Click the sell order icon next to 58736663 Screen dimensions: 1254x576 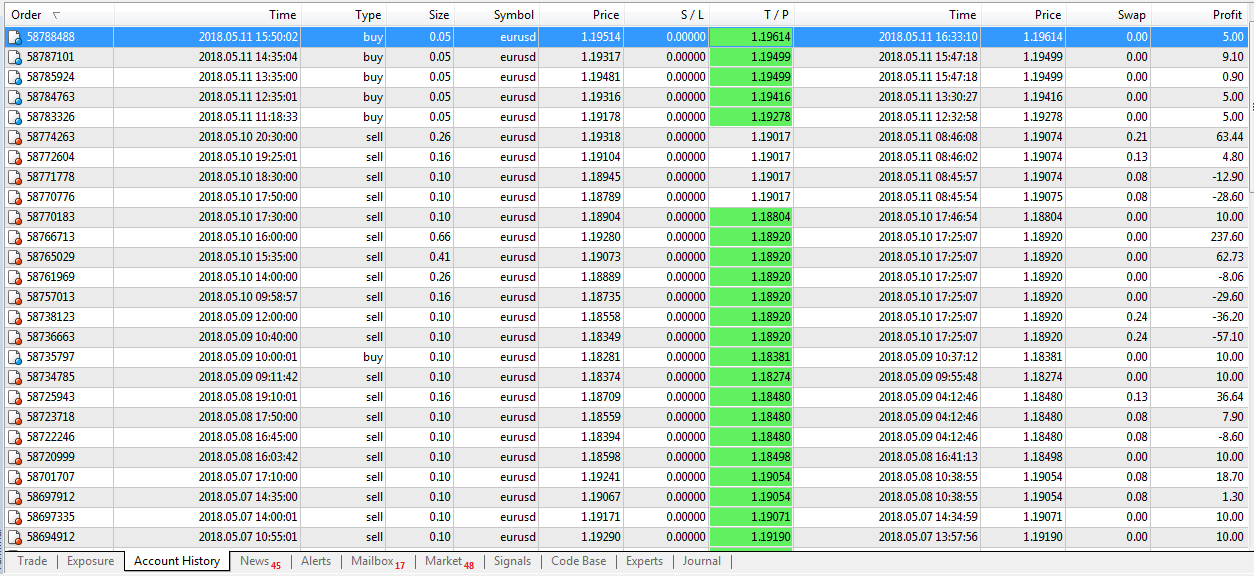pos(15,337)
